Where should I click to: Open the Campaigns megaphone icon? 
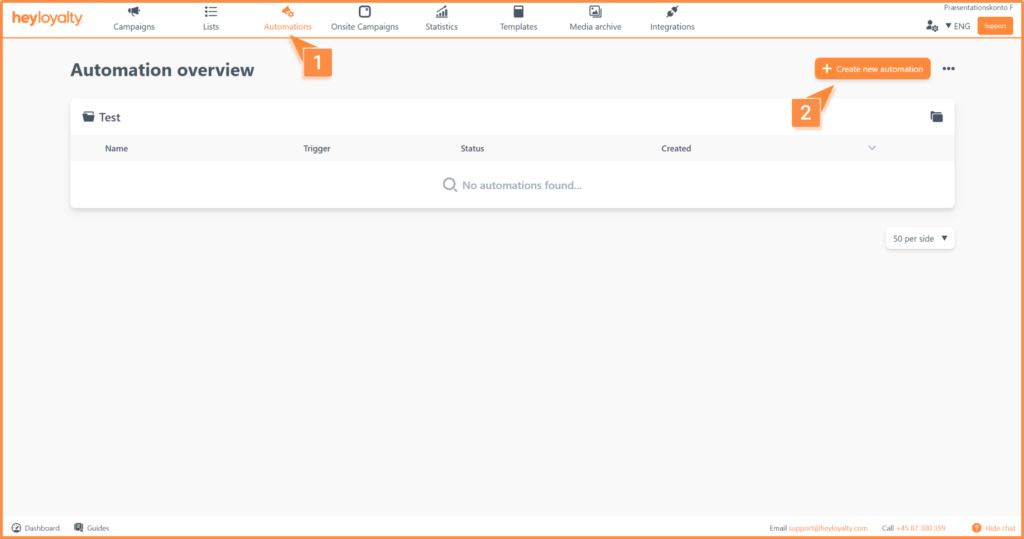[134, 12]
